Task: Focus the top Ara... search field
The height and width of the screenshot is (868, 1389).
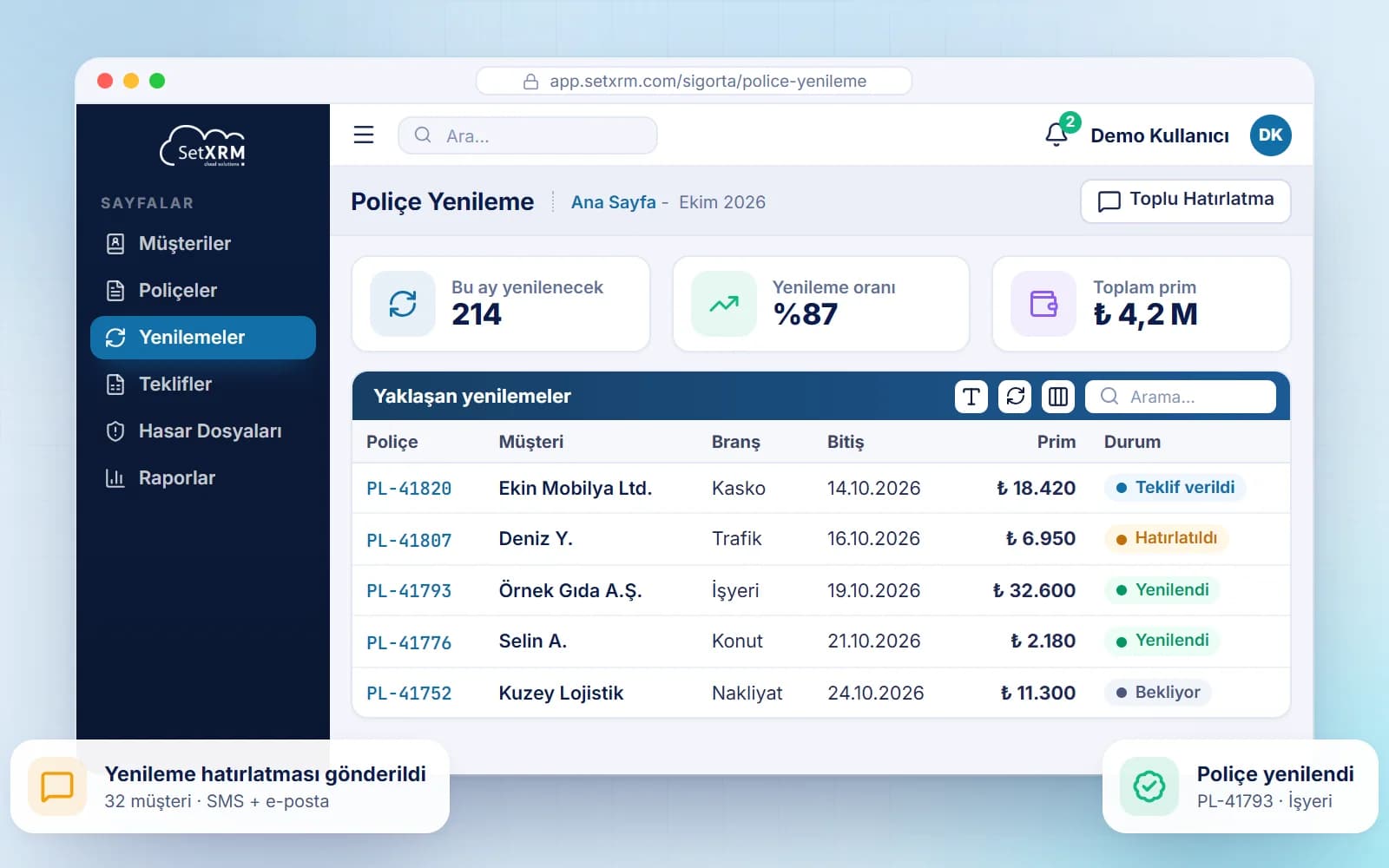Action: [528, 135]
